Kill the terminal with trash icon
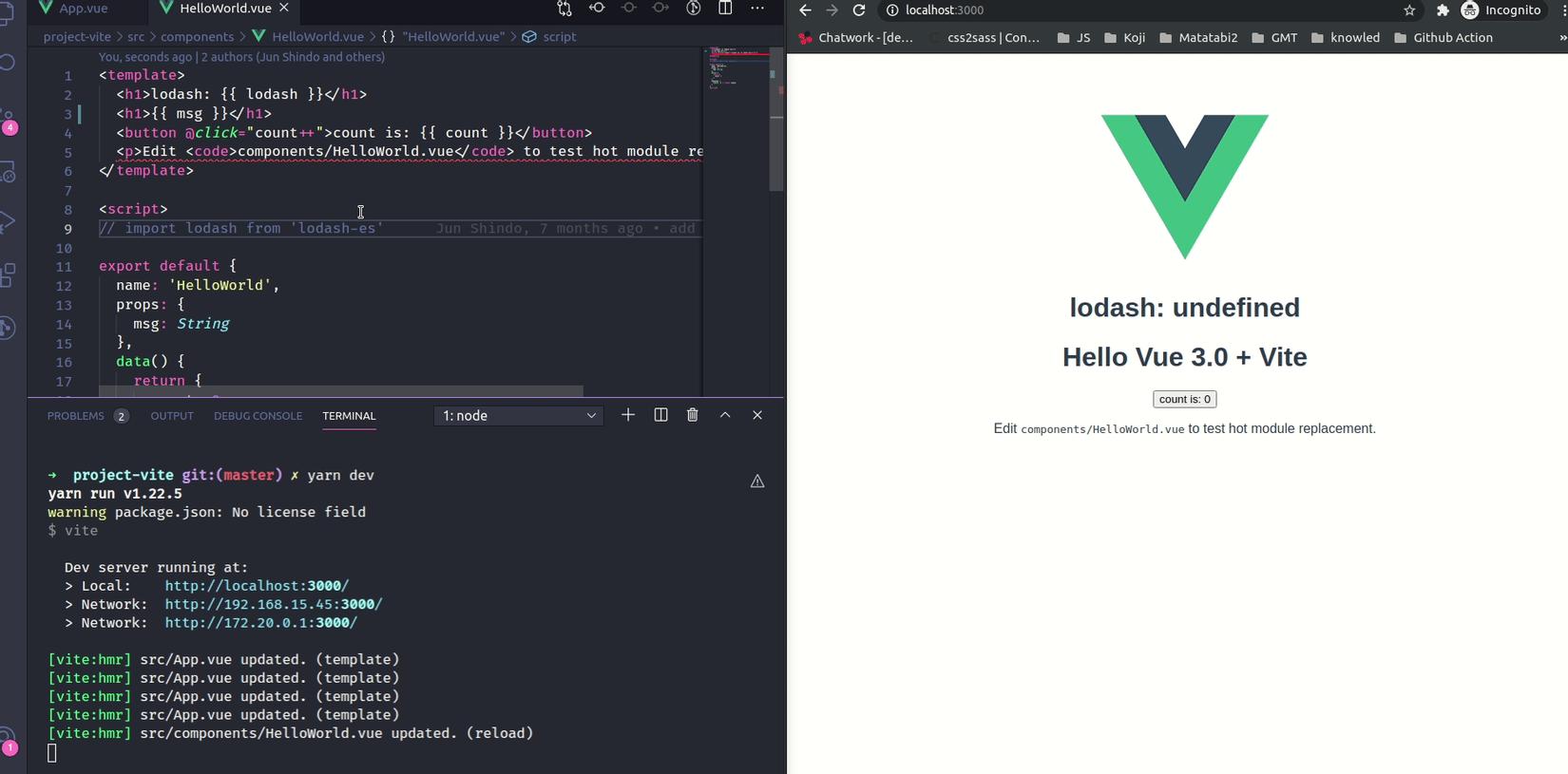1568x774 pixels. [693, 415]
